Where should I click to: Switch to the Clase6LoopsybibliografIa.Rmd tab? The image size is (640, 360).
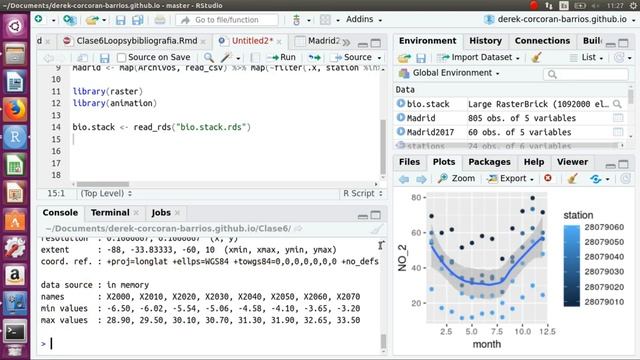[x=137, y=41]
